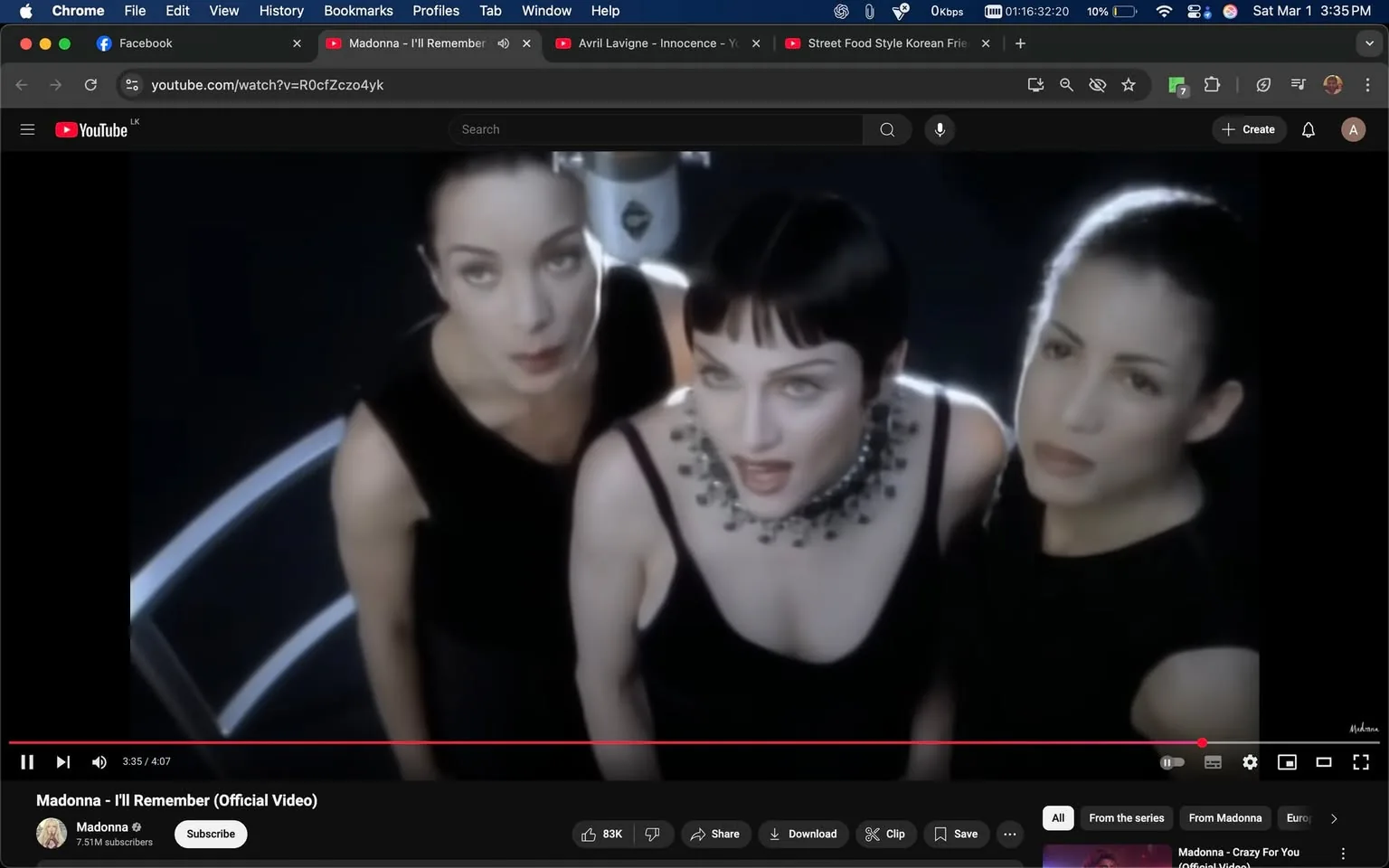Open YouTube notifications
Image resolution: width=1389 pixels, height=868 pixels.
coord(1308,129)
